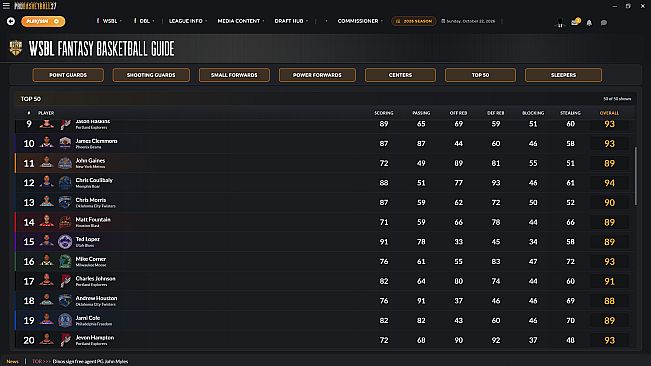Expand the League Info menu
The image size is (651, 366).
[188, 21]
